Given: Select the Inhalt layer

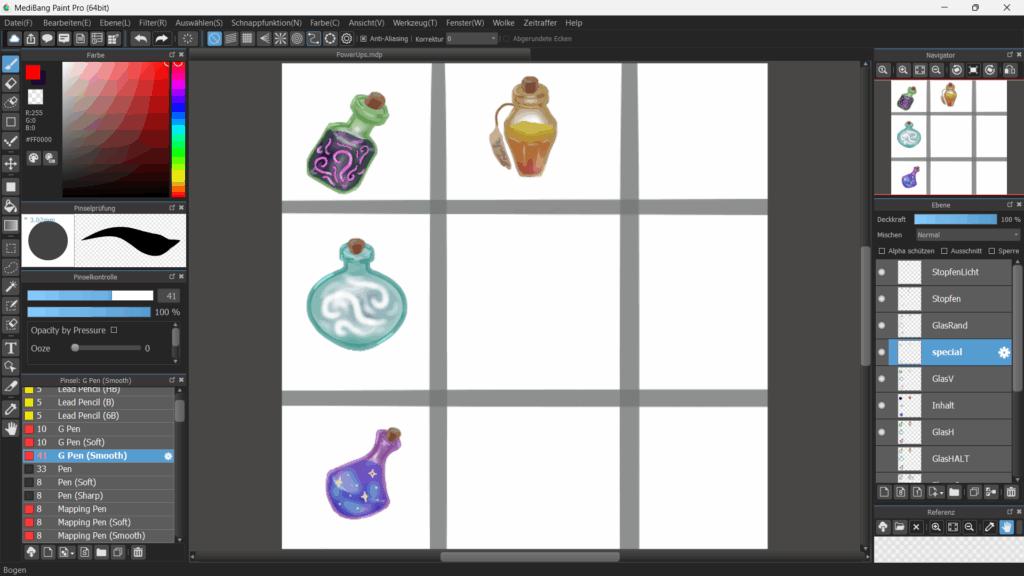Looking at the screenshot, I should coord(943,405).
